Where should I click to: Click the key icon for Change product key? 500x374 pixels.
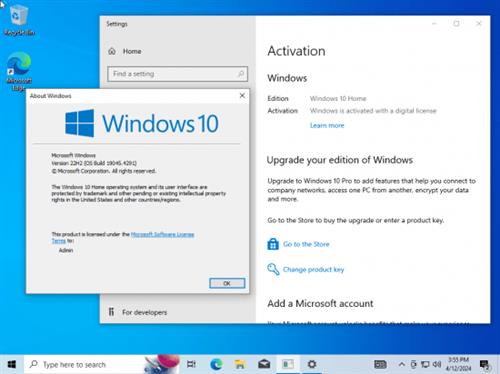coord(273,269)
